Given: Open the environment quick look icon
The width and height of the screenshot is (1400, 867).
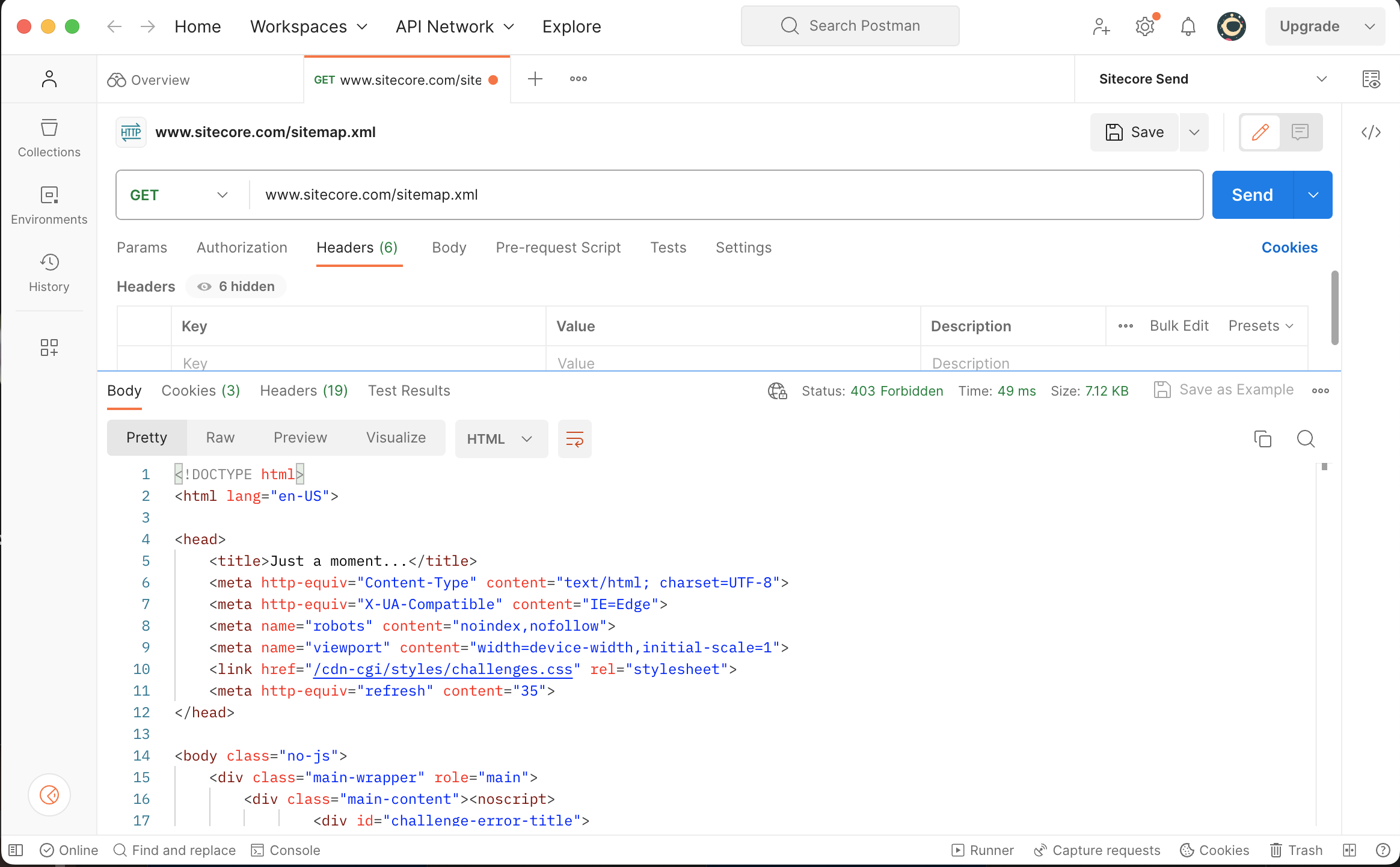Looking at the screenshot, I should (1371, 79).
